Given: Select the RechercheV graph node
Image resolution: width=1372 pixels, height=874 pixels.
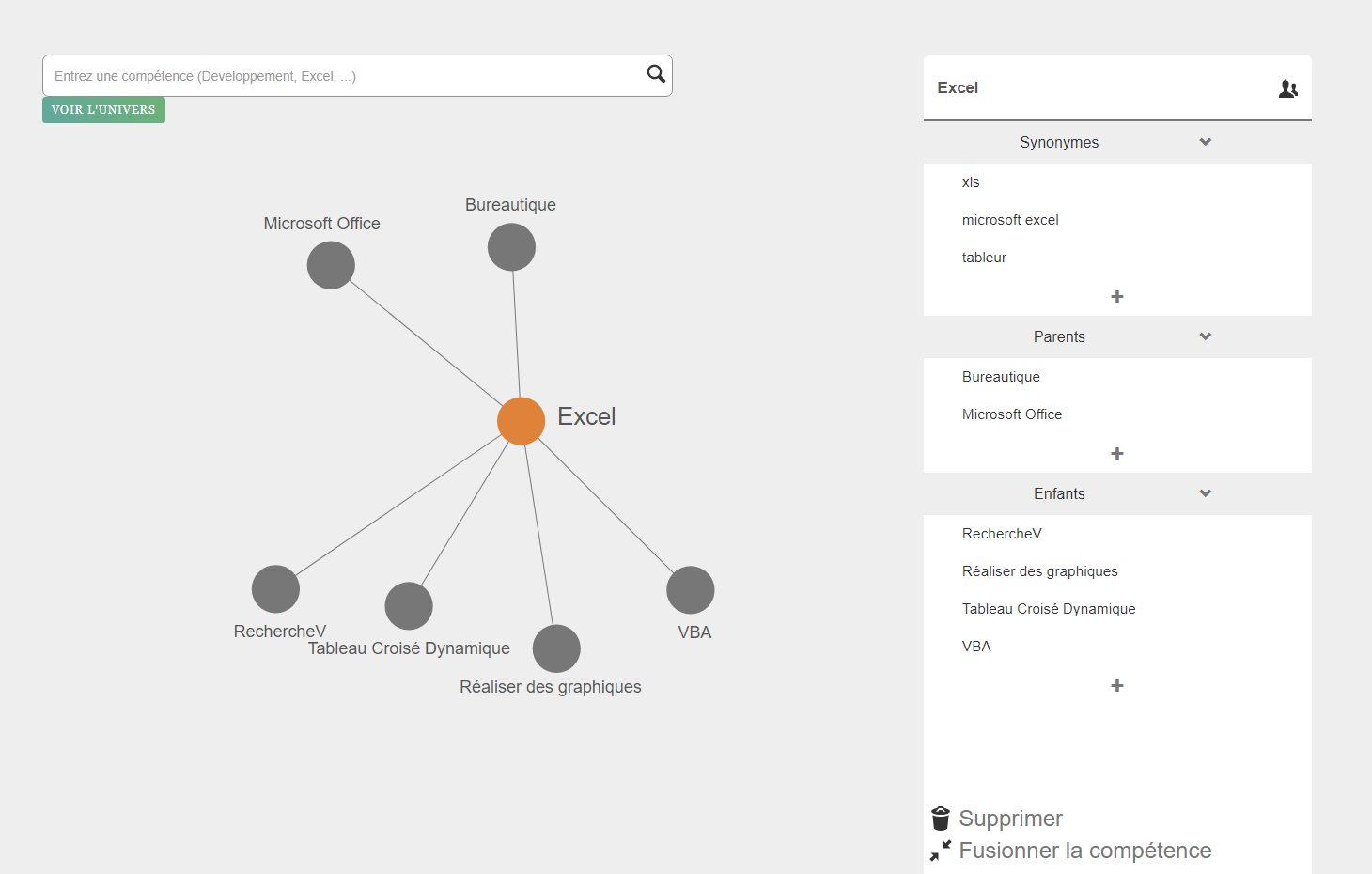Looking at the screenshot, I should 275,589.
